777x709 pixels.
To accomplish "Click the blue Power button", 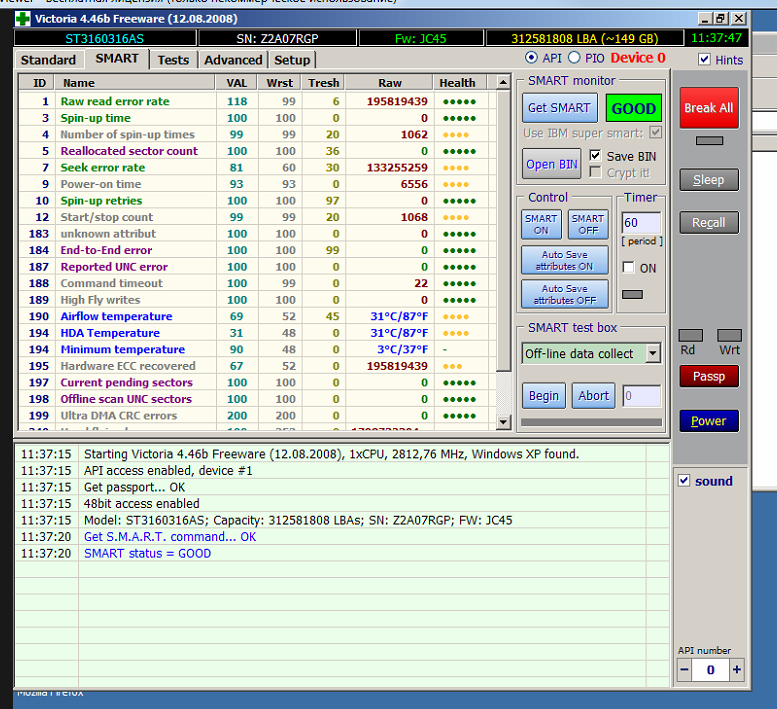I will 708,420.
